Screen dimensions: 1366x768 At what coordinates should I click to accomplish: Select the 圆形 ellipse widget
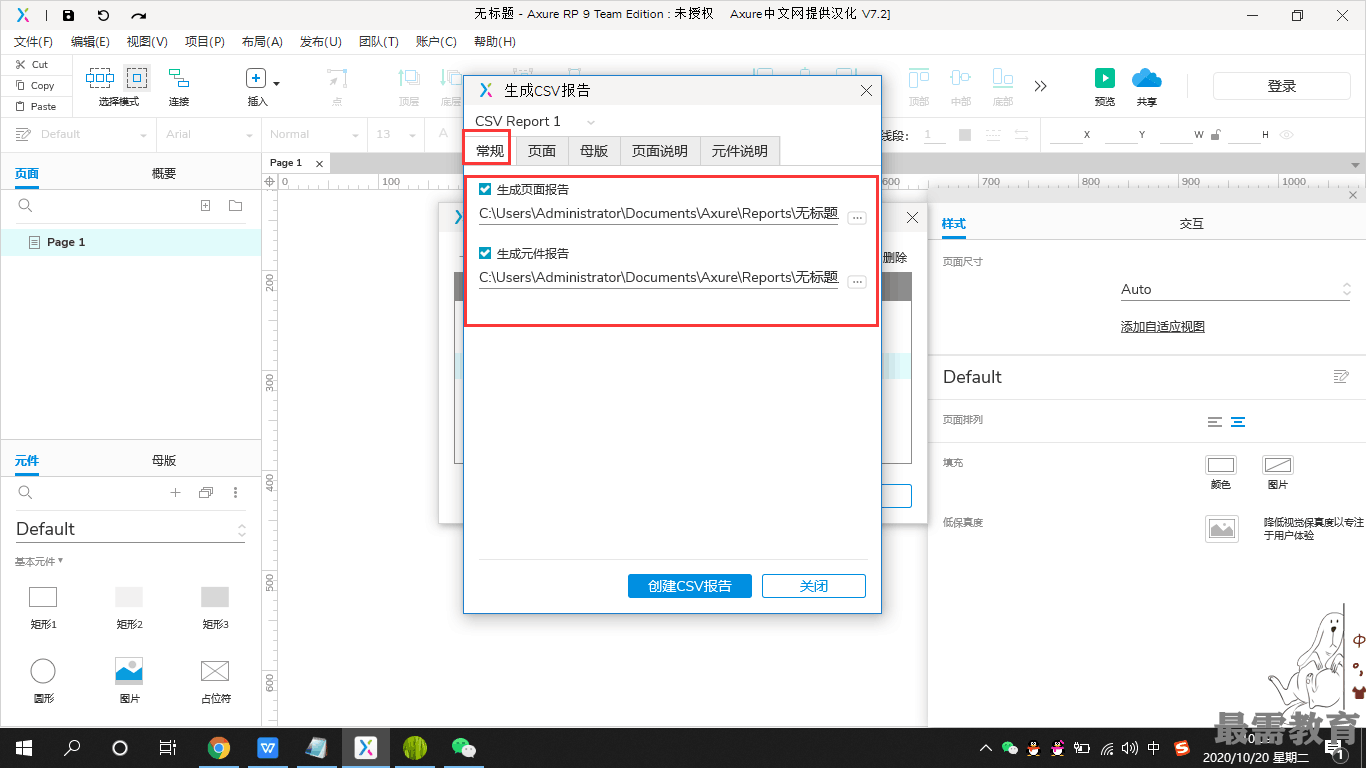[x=43, y=671]
